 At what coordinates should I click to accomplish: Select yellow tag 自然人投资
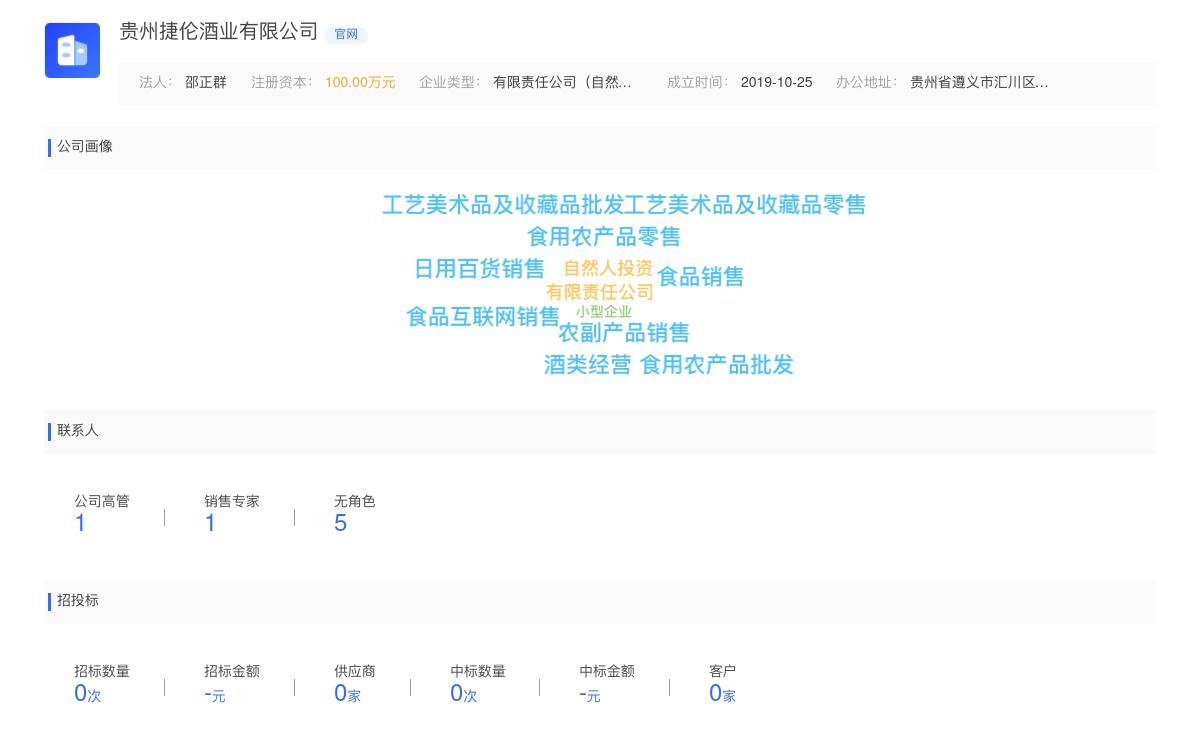pyautogui.click(x=608, y=268)
